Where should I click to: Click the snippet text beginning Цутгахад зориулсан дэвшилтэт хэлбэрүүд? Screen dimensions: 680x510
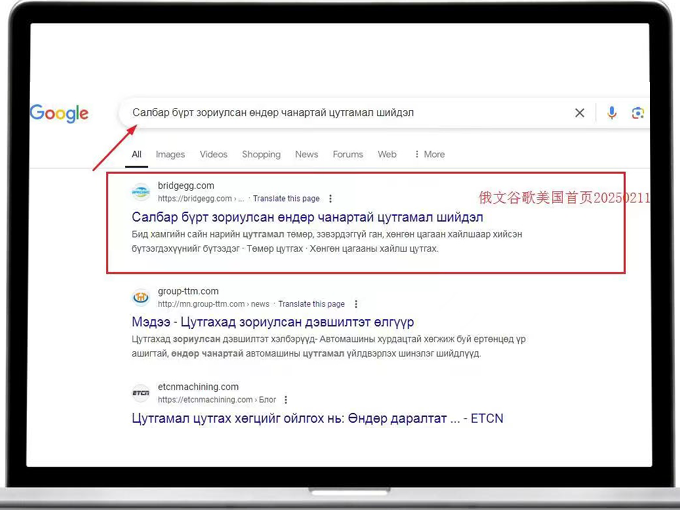pos(329,347)
